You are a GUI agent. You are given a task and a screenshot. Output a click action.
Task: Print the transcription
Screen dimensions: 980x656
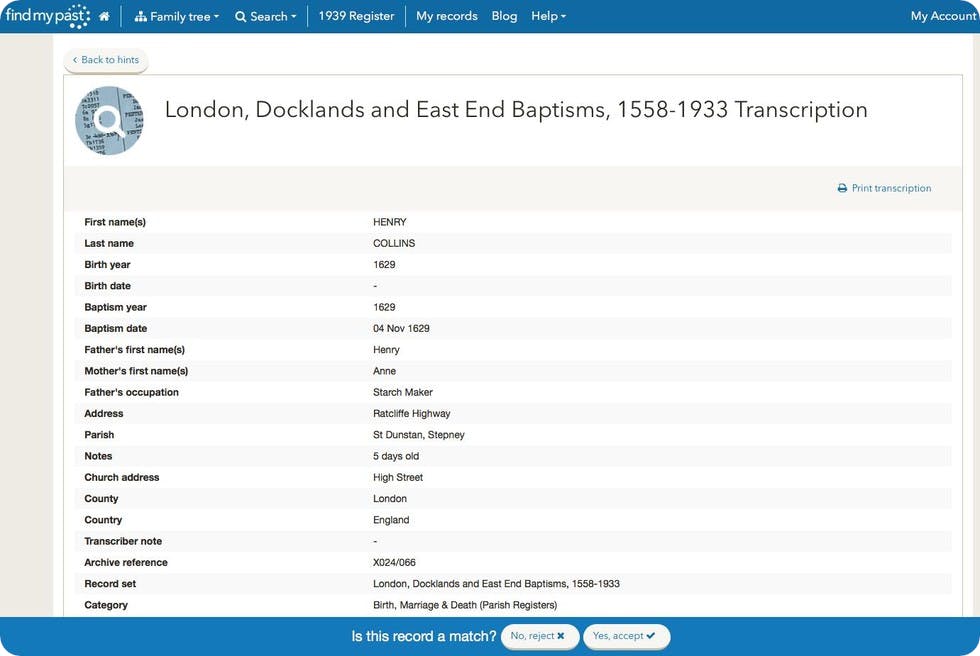[x=884, y=188]
